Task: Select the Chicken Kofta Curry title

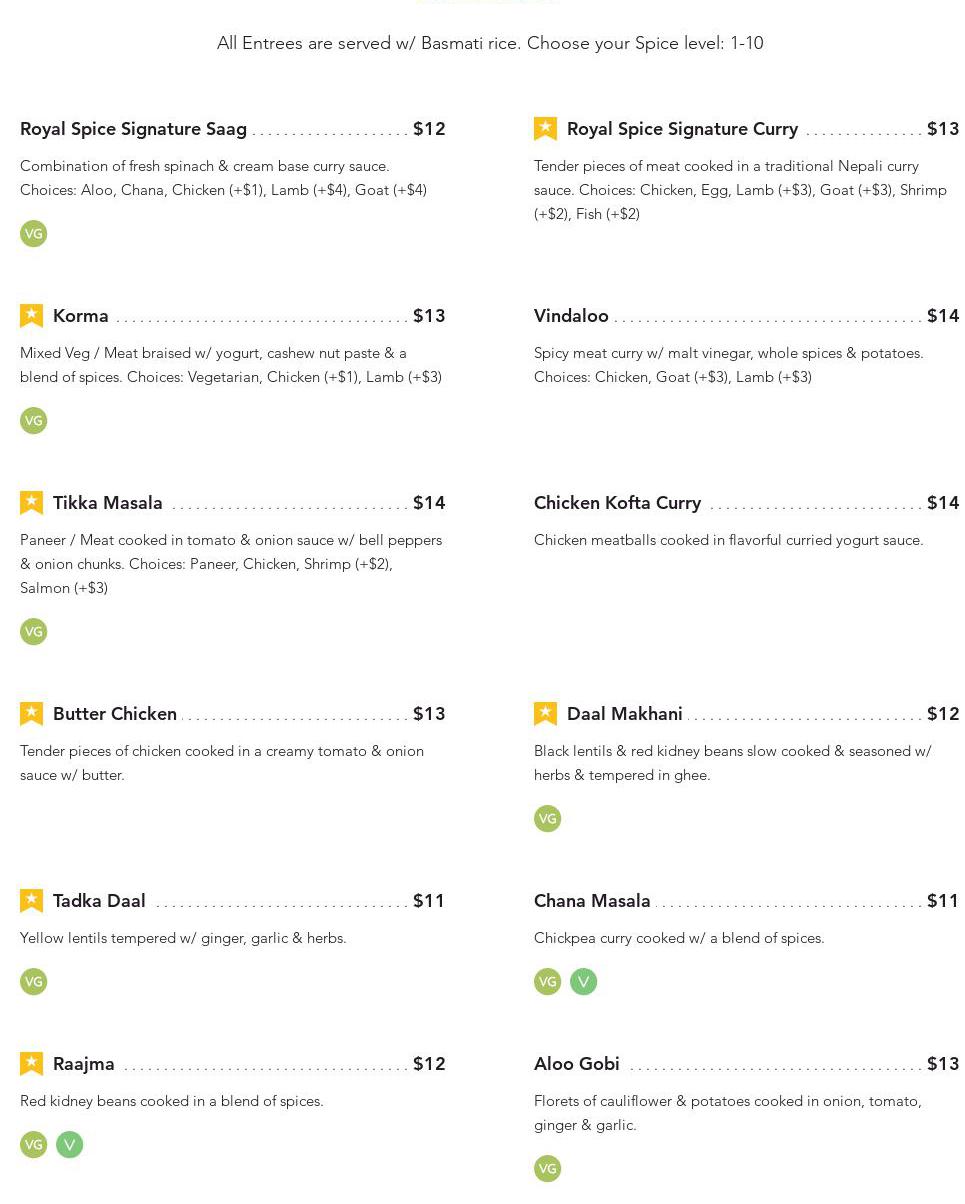Action: pyautogui.click(x=617, y=503)
